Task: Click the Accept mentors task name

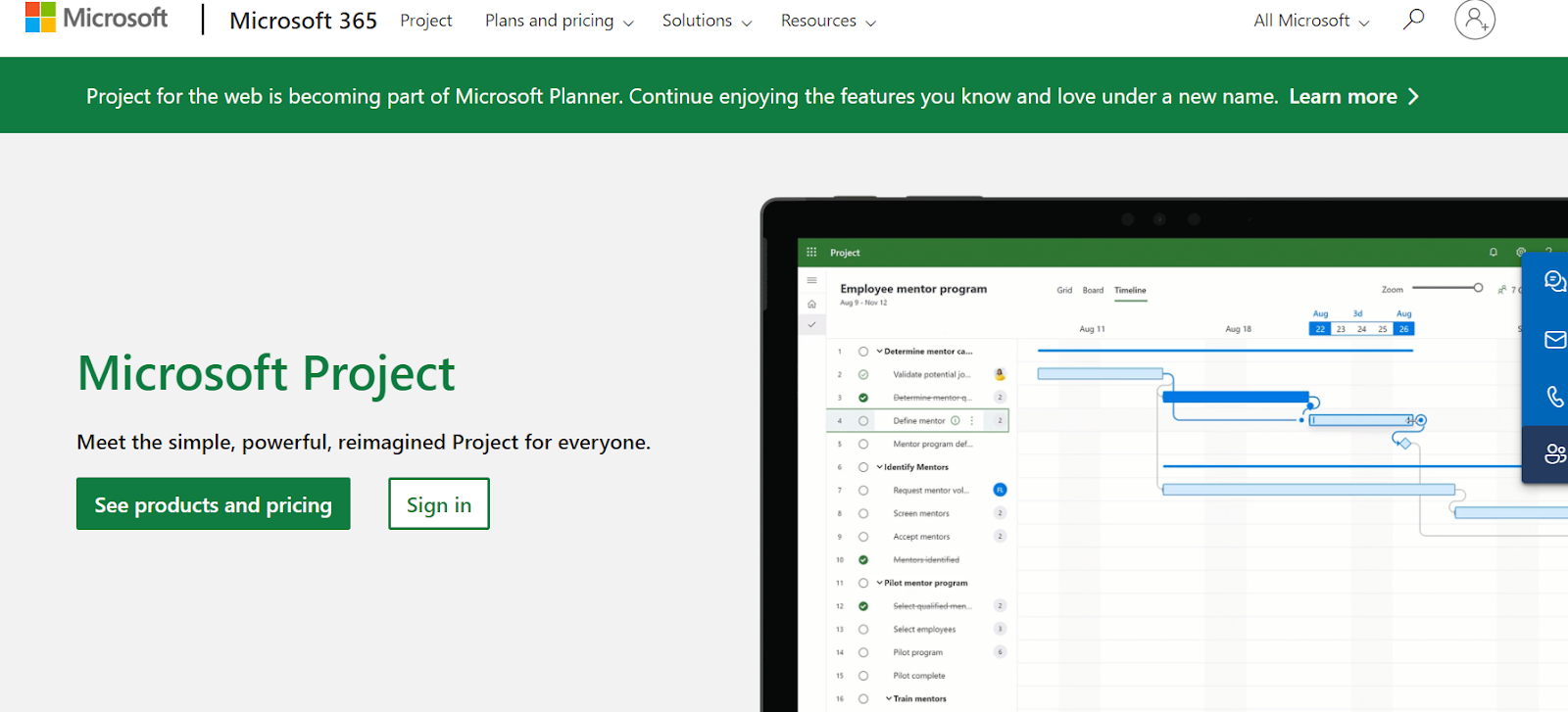Action: tap(921, 537)
